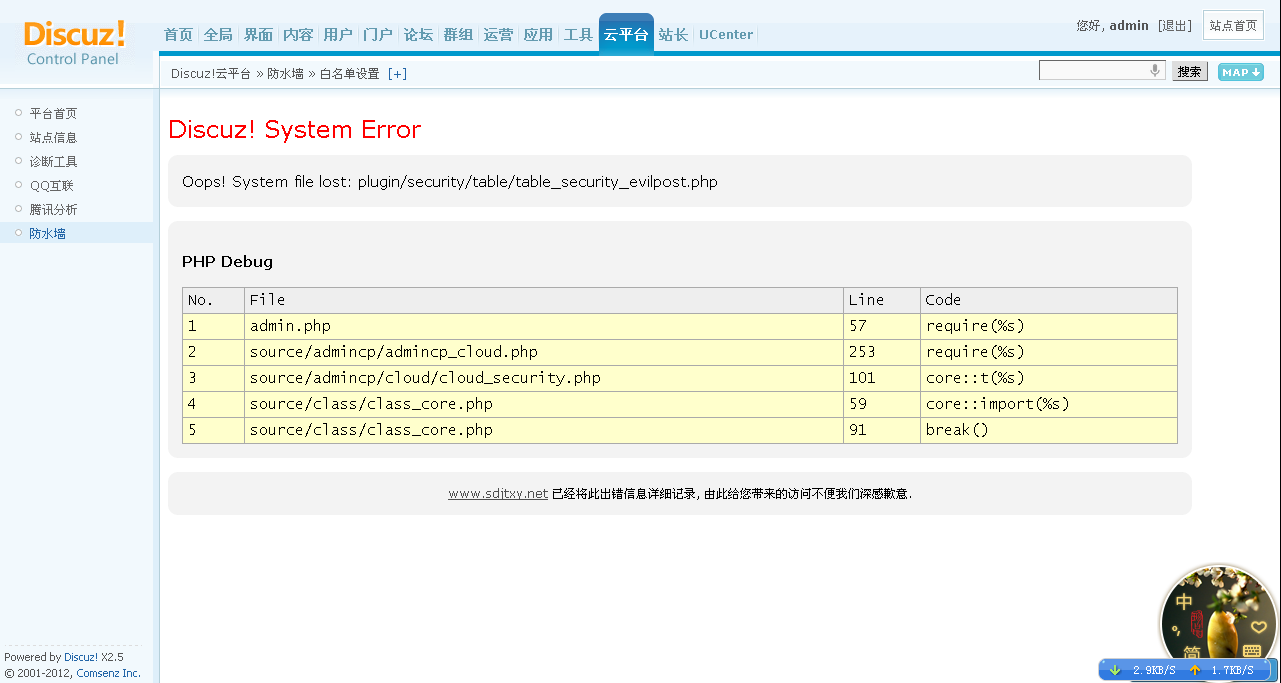
Task: Click line number 253 cell
Action: point(882,352)
